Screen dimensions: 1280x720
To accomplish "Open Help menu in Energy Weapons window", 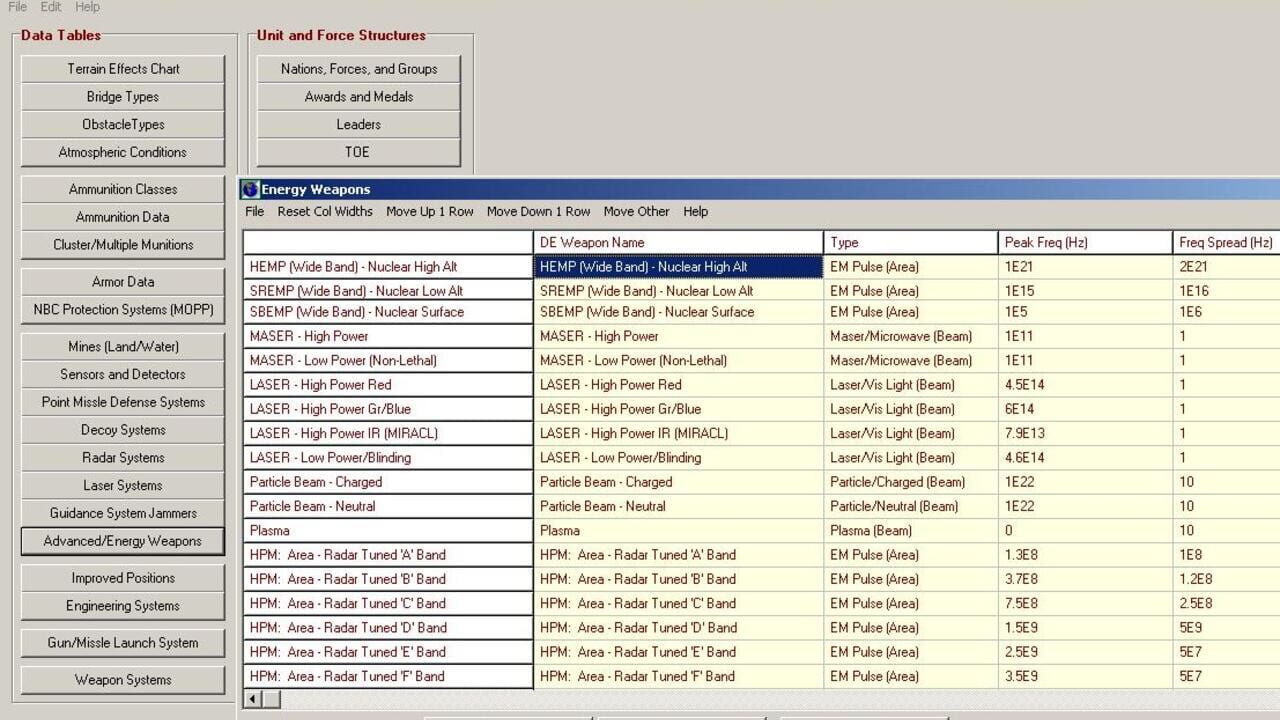I will [x=696, y=211].
